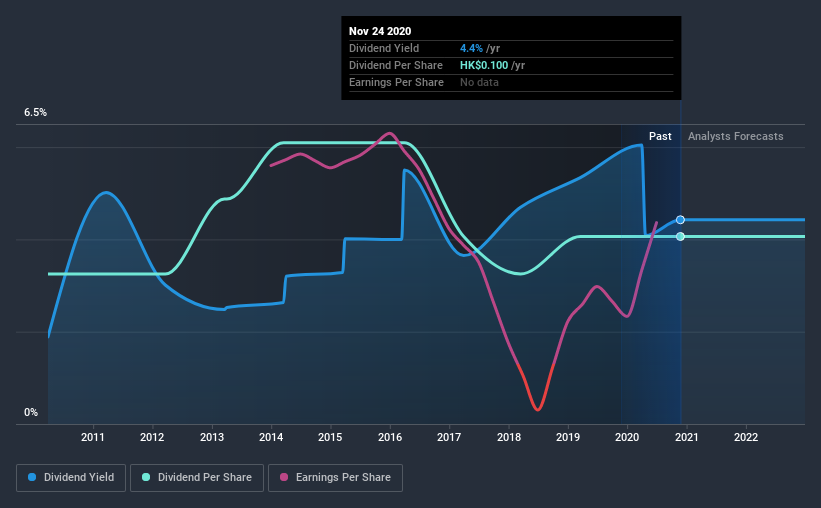The image size is (821, 508).
Task: Select the 2016 x-axis year label
Action: (390, 437)
